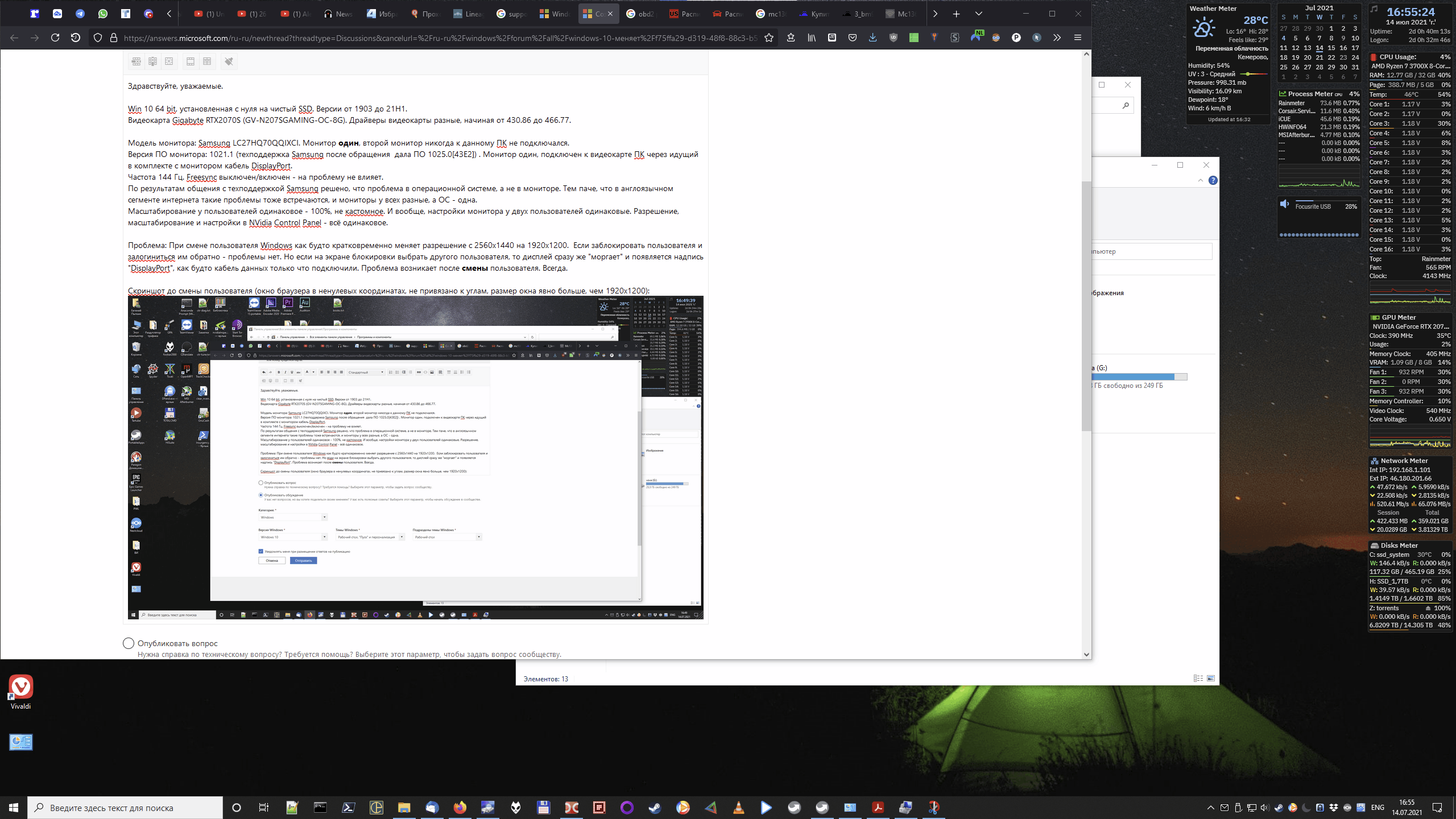This screenshot has width=1456, height=819.
Task: Click Network Meter icon in widget panel
Action: (x=1376, y=461)
